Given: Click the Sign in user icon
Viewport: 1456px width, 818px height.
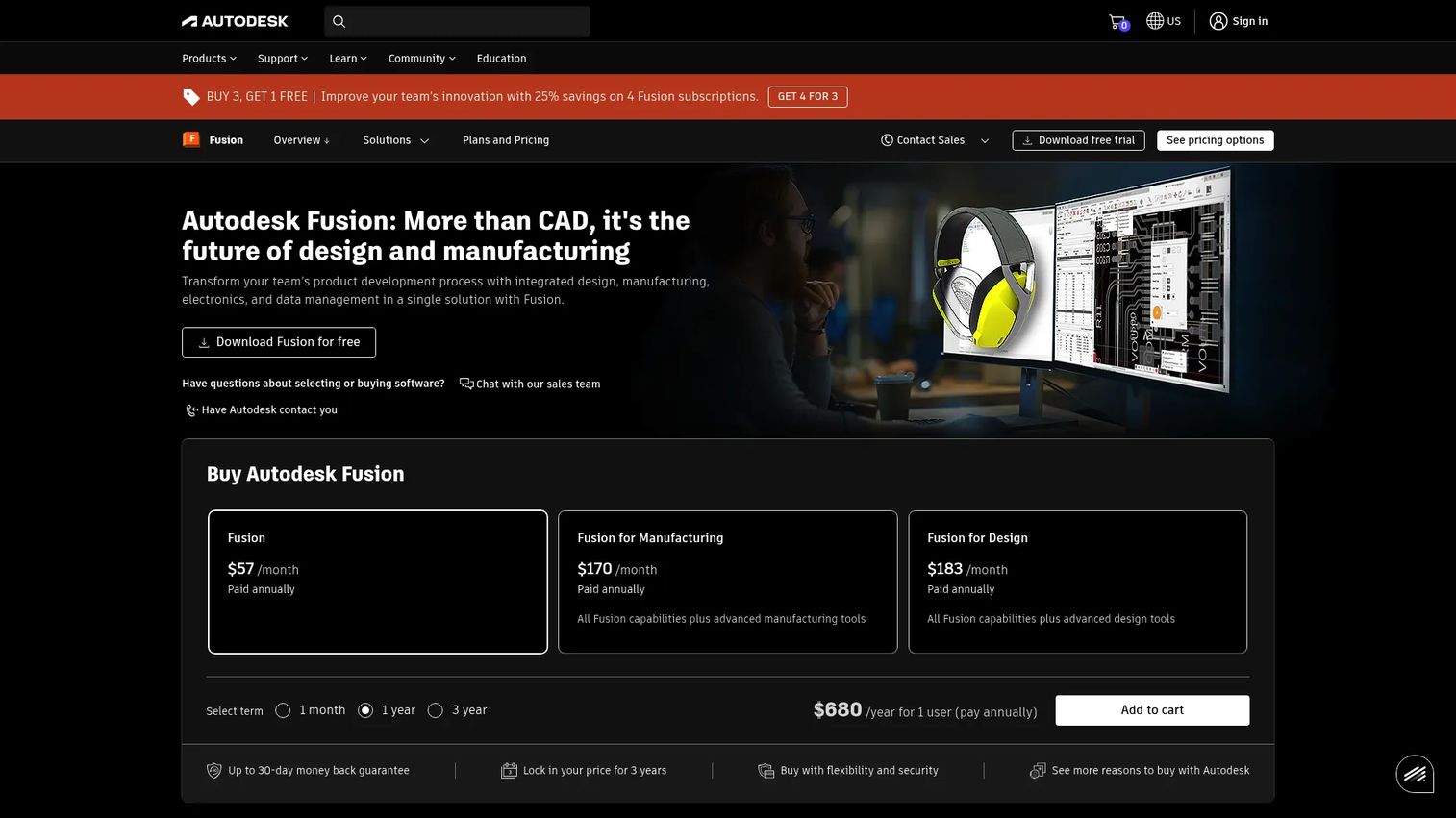Looking at the screenshot, I should tap(1218, 21).
